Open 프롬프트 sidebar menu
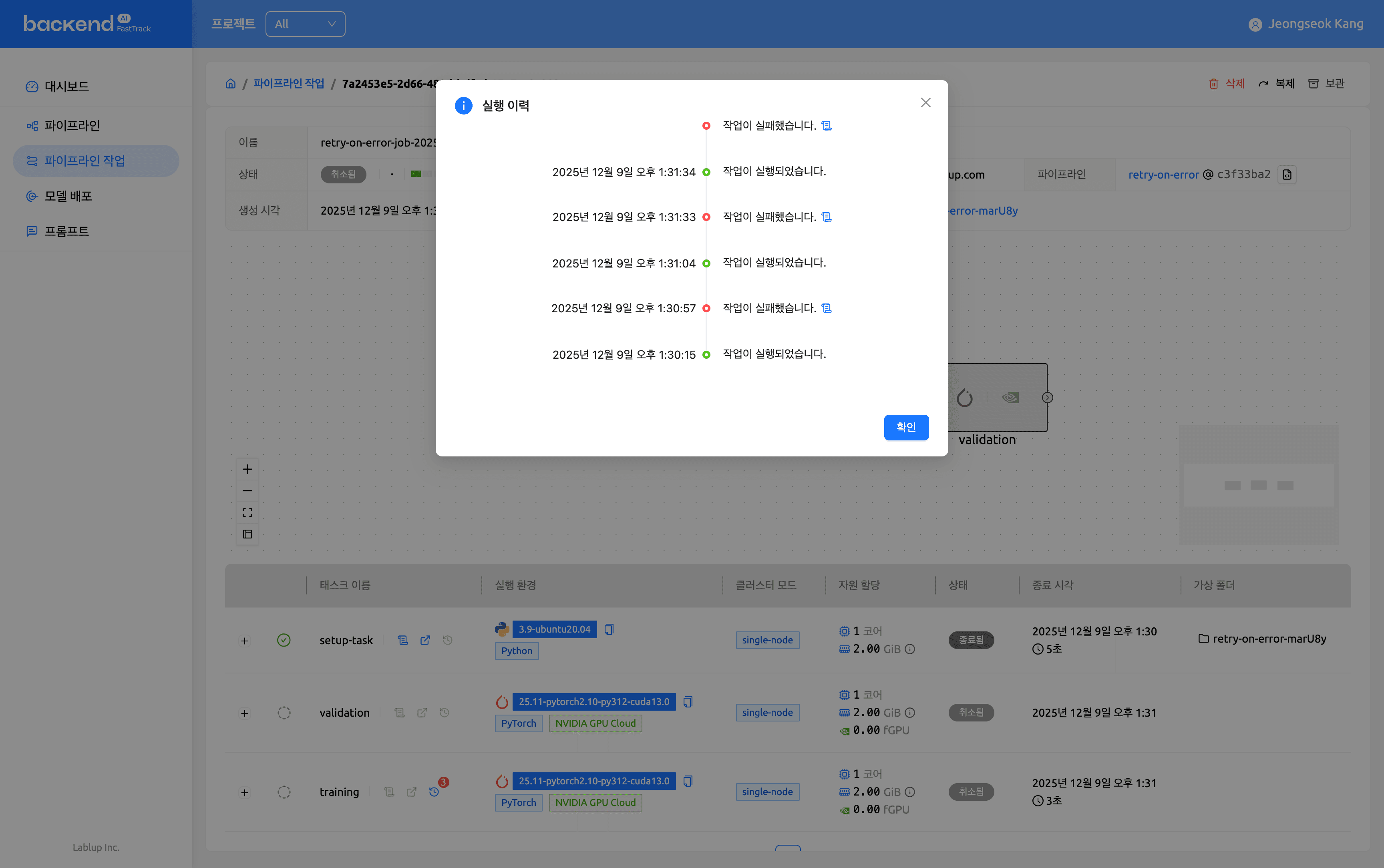 [66, 231]
